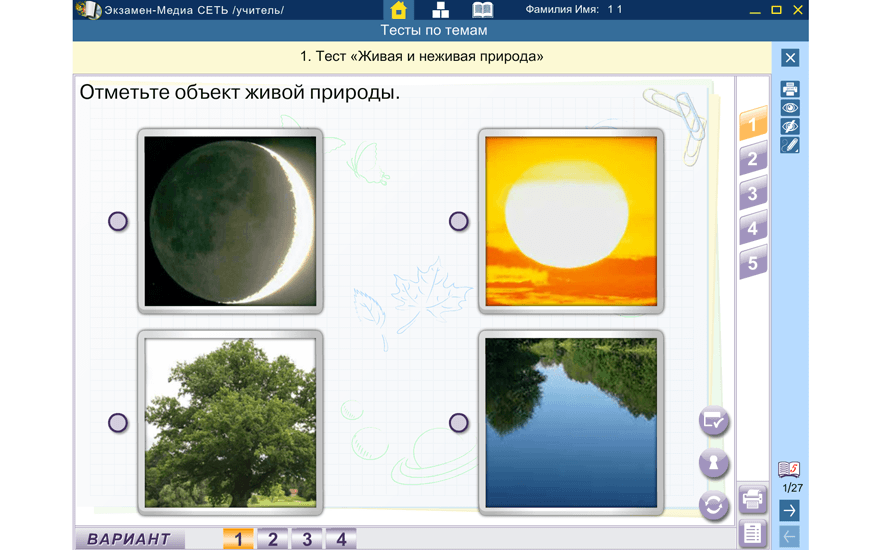Switch to question 1 side tab
Image resolution: width=880 pixels, height=550 pixels.
pos(753,123)
